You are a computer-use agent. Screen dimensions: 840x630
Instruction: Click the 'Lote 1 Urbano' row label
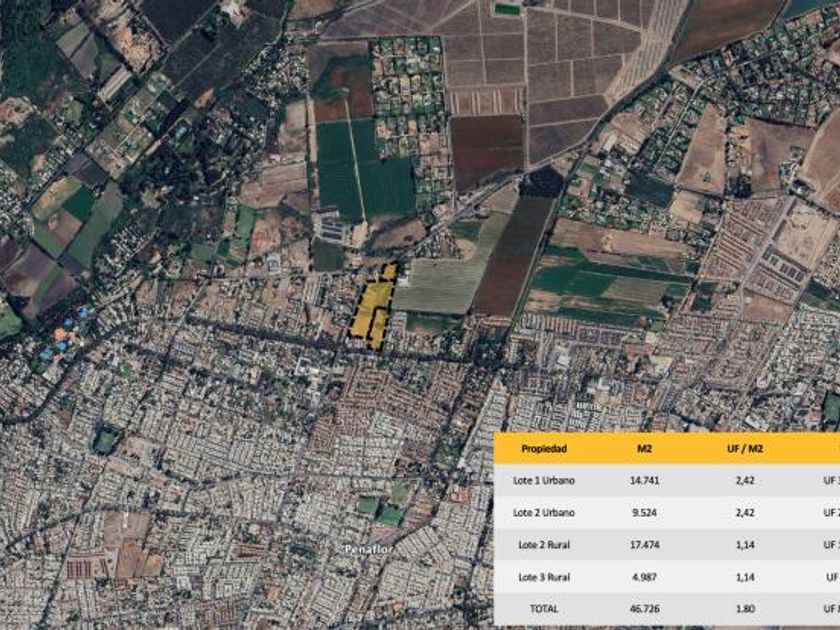click(x=544, y=481)
